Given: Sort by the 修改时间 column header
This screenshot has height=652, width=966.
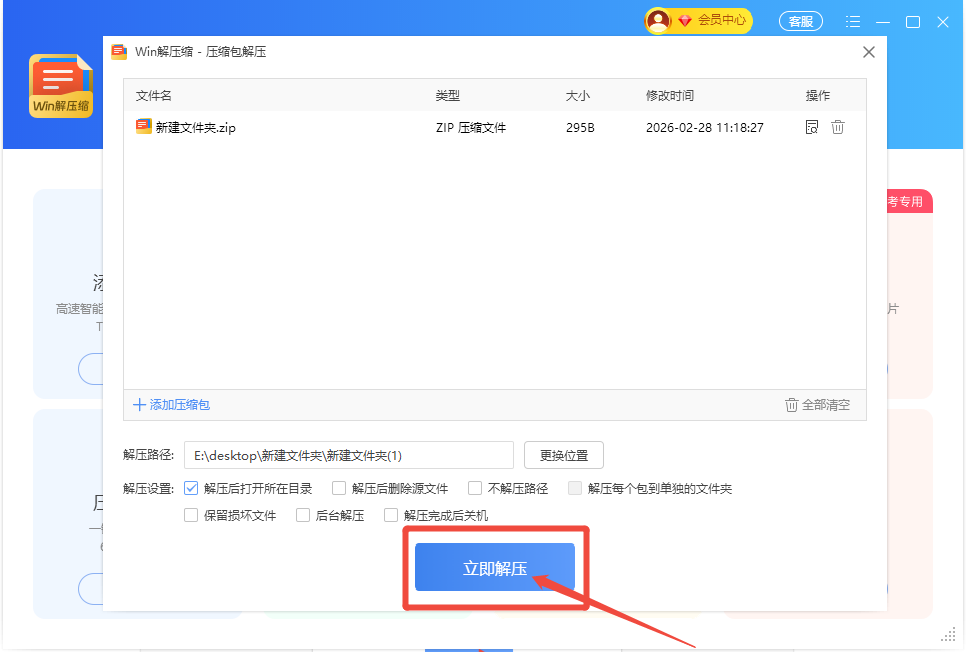Looking at the screenshot, I should click(669, 96).
